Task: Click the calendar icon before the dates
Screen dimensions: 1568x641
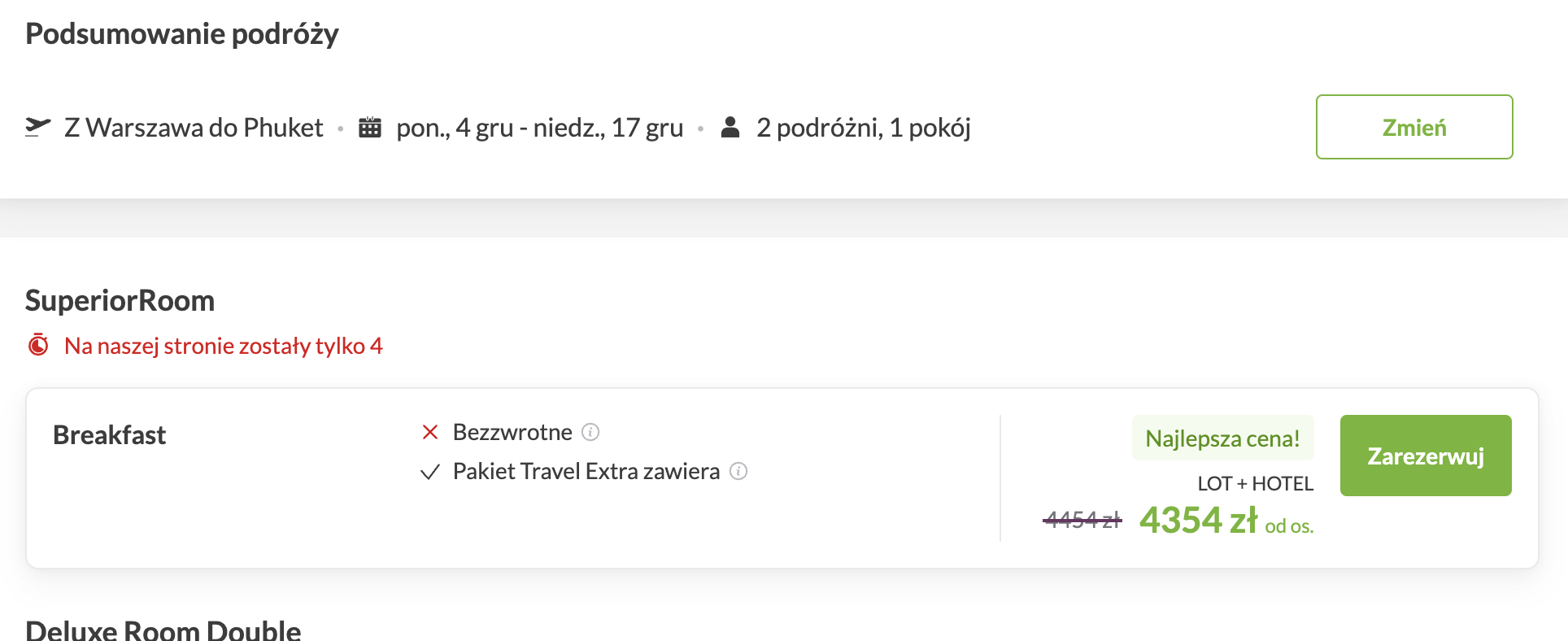Action: (370, 127)
